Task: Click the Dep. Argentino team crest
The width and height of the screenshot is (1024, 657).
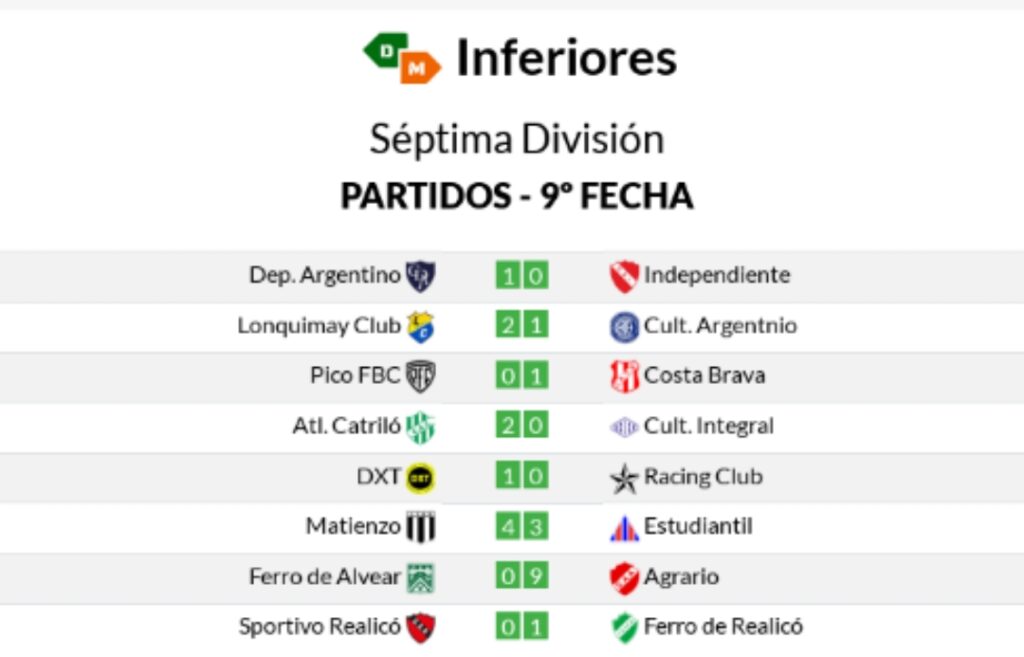Action: point(421,276)
